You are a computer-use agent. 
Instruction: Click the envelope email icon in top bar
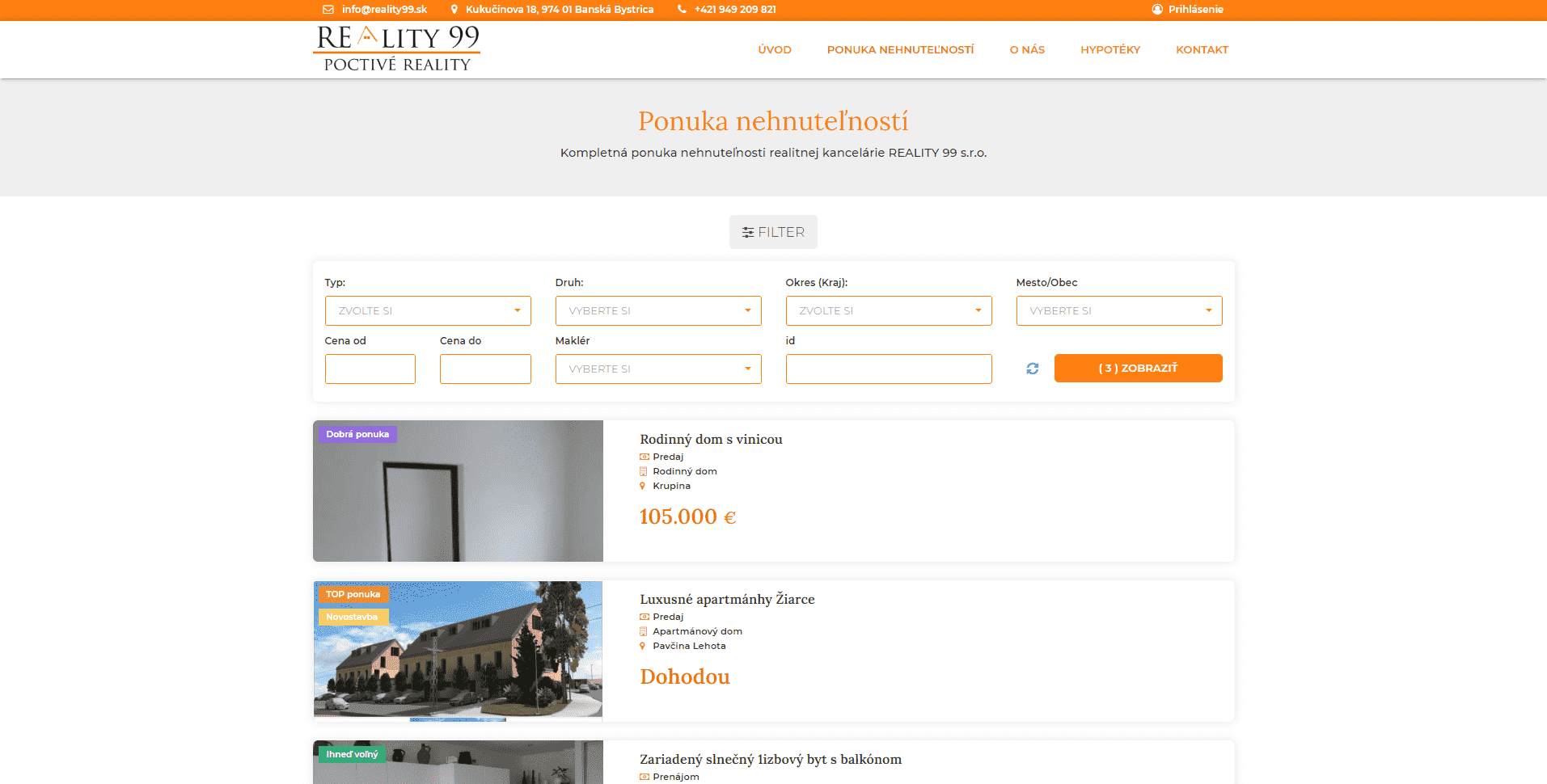tap(328, 10)
